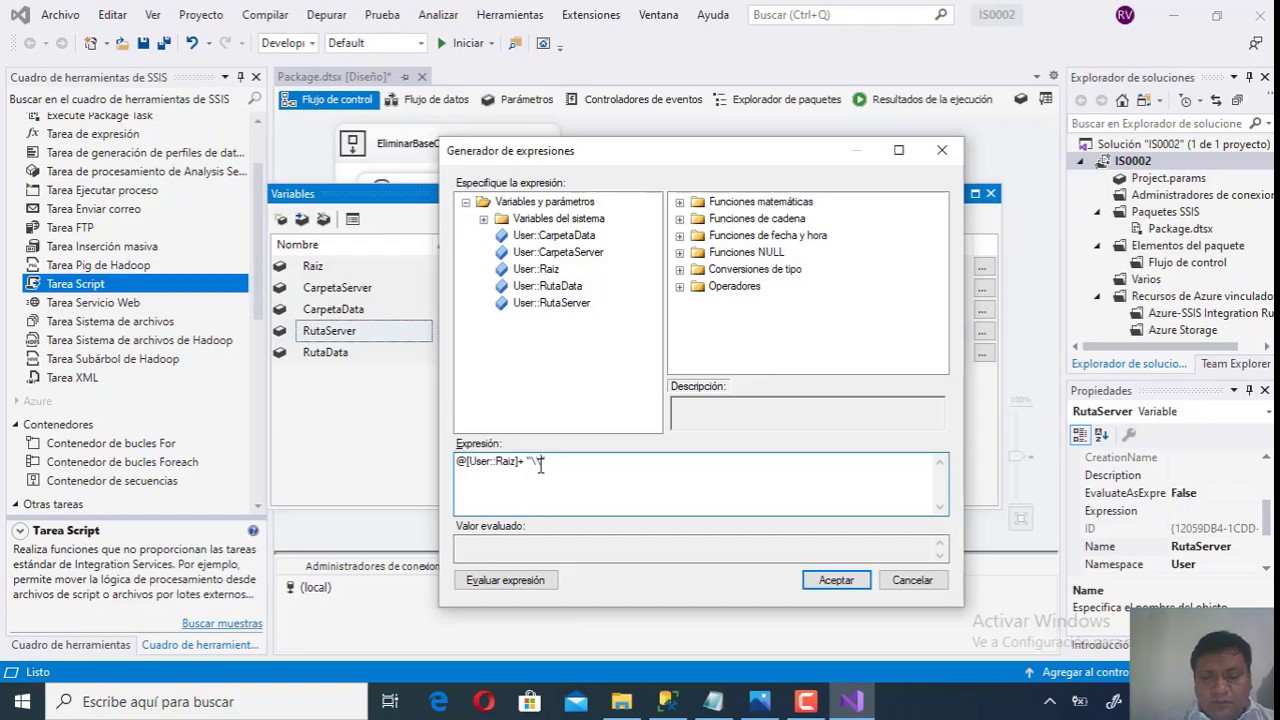Expand Operadores folder
This screenshot has width=1280, height=720.
tap(680, 287)
